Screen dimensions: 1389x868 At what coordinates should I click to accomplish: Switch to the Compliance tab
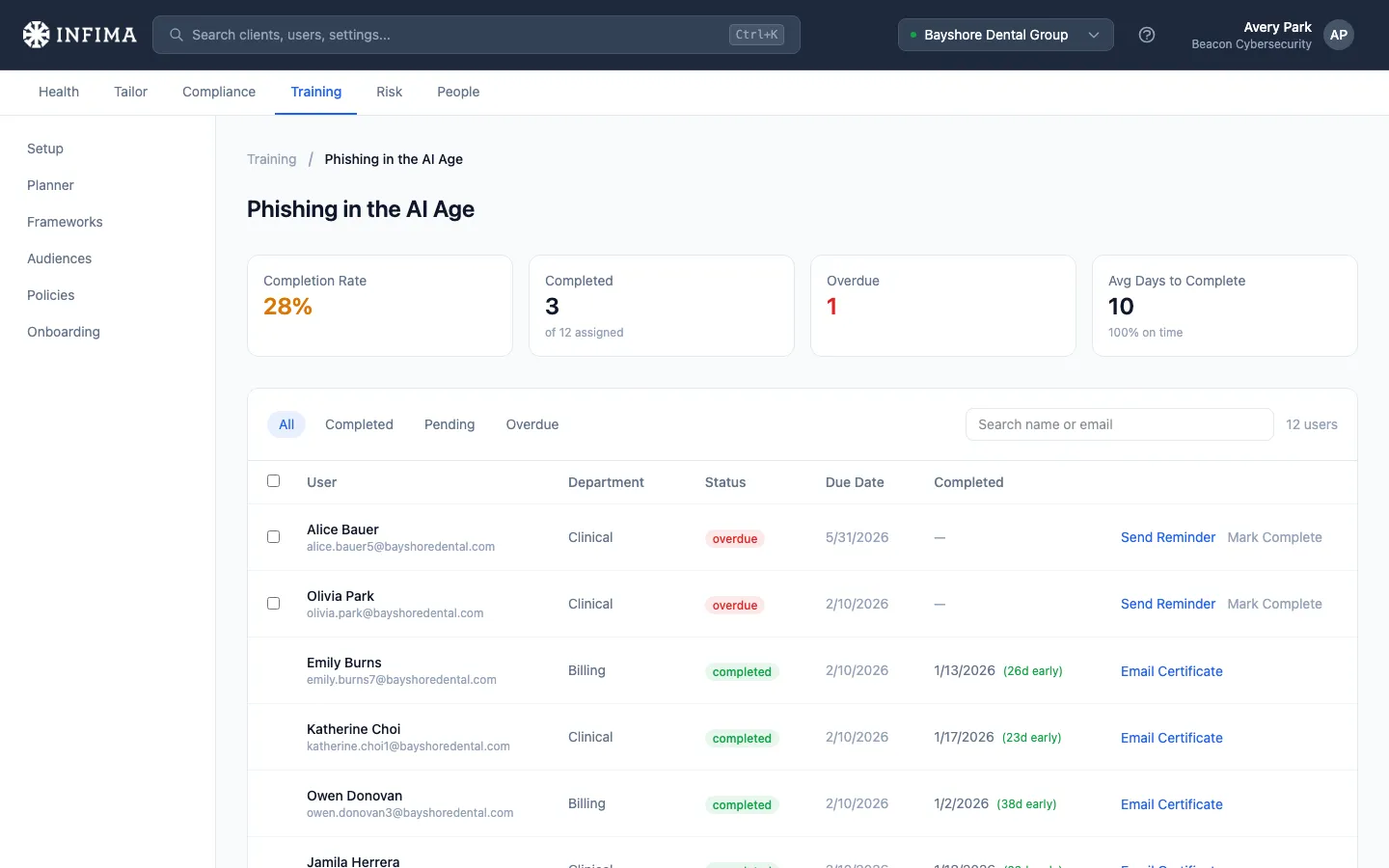[219, 92]
